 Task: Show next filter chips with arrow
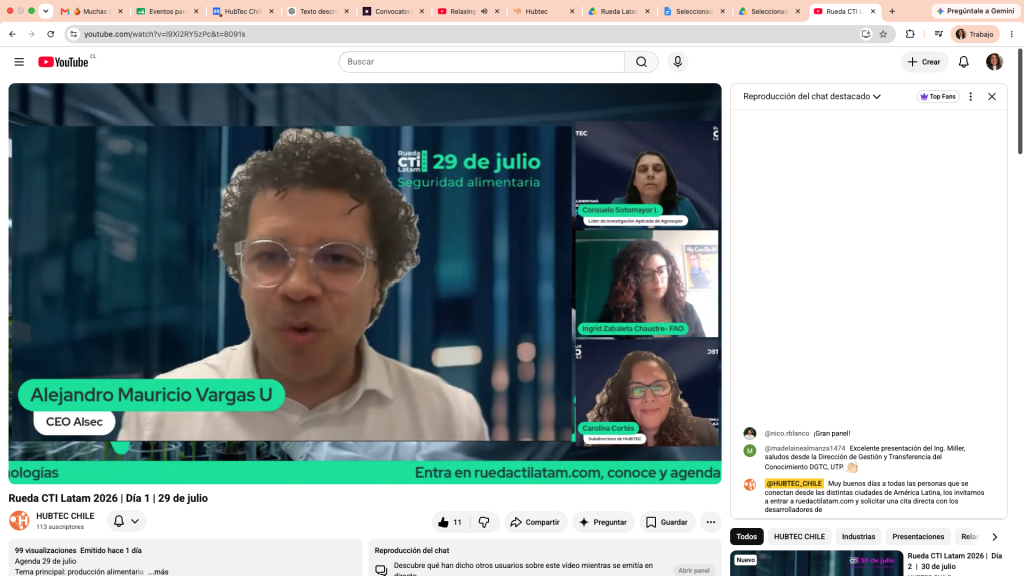995,537
